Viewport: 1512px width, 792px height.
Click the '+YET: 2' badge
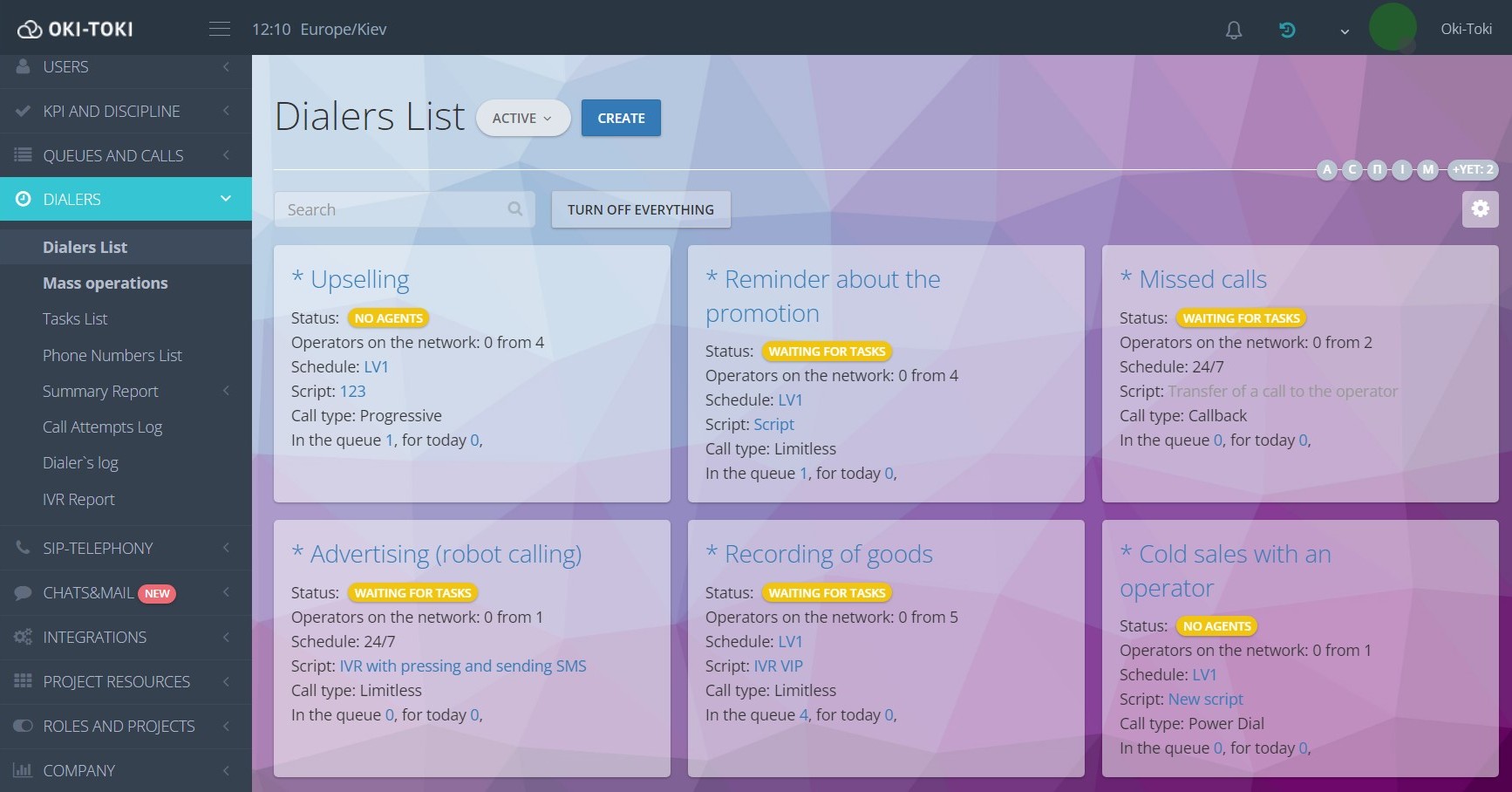point(1473,169)
